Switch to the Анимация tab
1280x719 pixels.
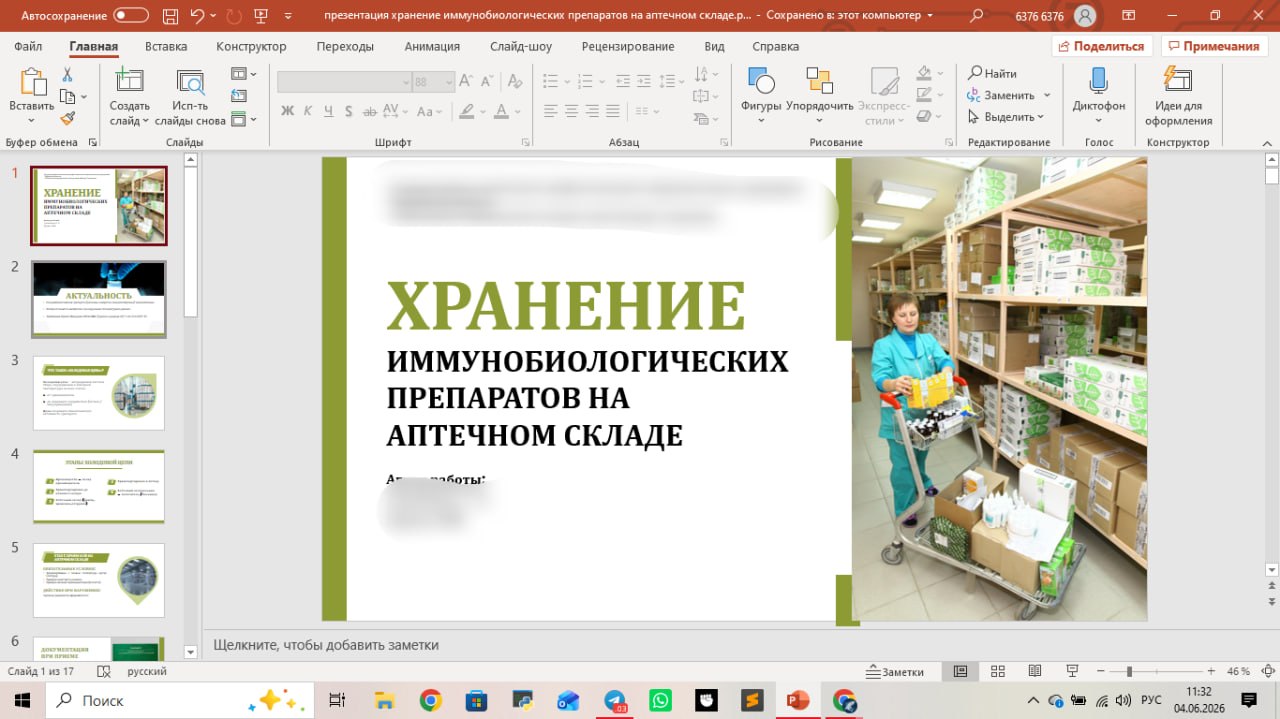tap(432, 47)
